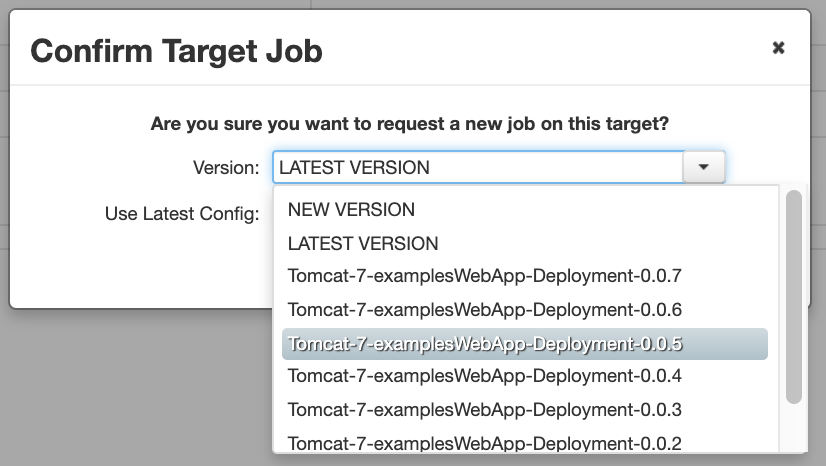Image resolution: width=826 pixels, height=466 pixels.
Task: Select NEW VERSION from the list
Action: pos(525,210)
